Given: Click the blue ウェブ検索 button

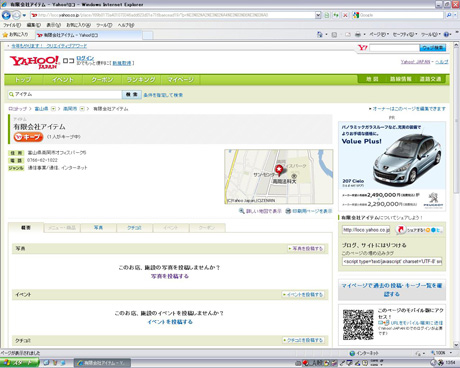Looking at the screenshot, I should [x=432, y=48].
